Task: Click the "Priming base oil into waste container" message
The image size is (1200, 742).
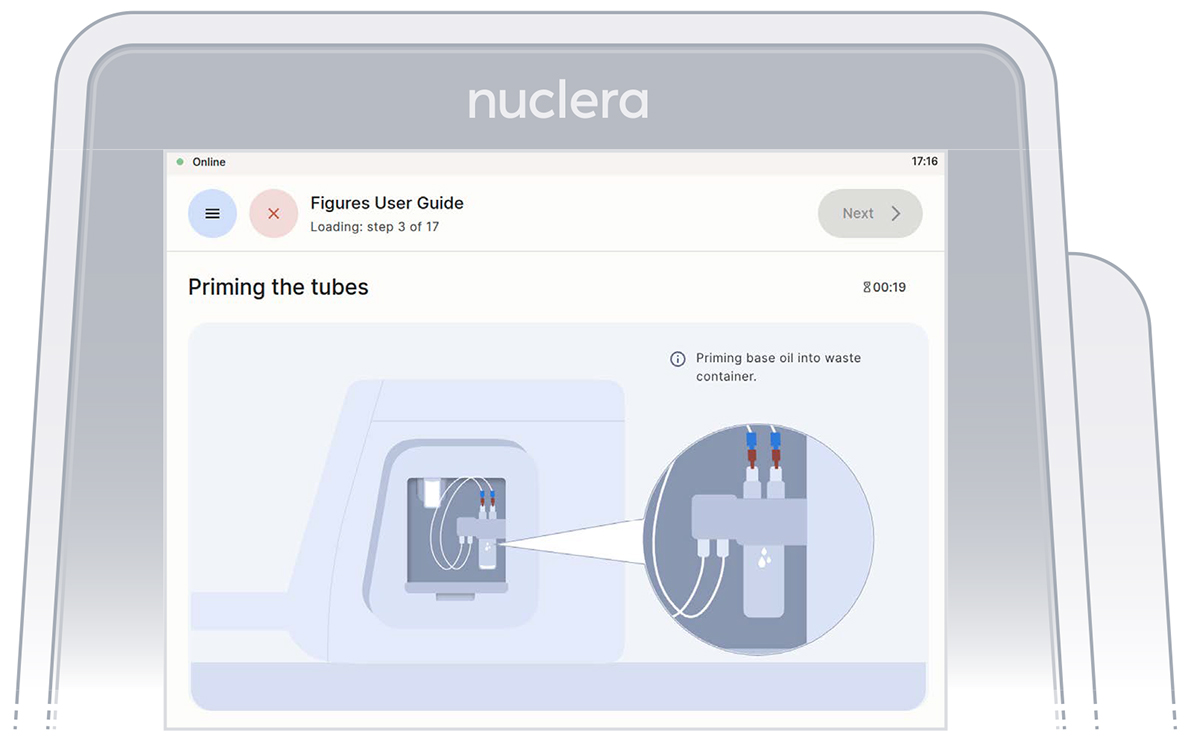Action: click(778, 367)
